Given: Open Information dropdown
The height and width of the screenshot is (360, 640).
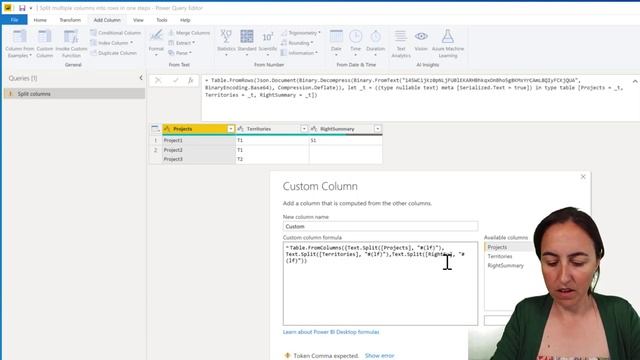Looking at the screenshot, I should 299,53.
